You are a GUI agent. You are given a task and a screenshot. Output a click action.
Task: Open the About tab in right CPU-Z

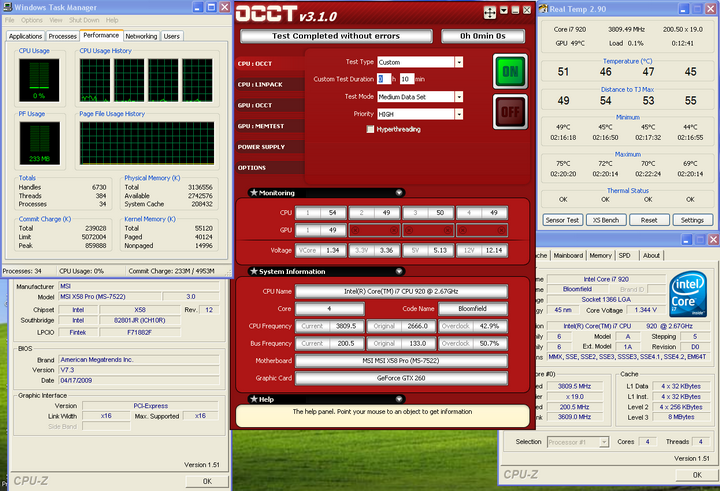tap(651, 256)
